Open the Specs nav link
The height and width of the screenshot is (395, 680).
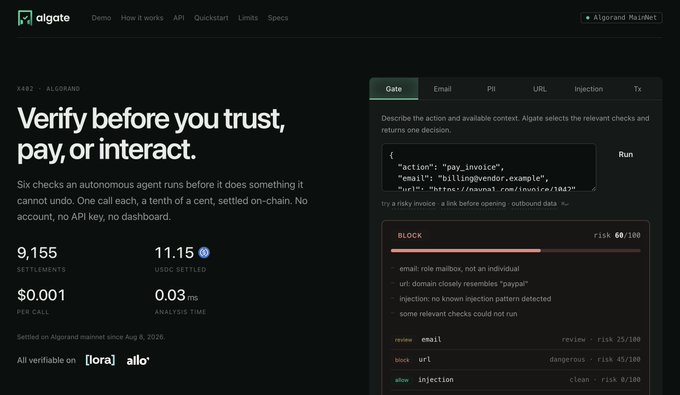click(x=278, y=18)
